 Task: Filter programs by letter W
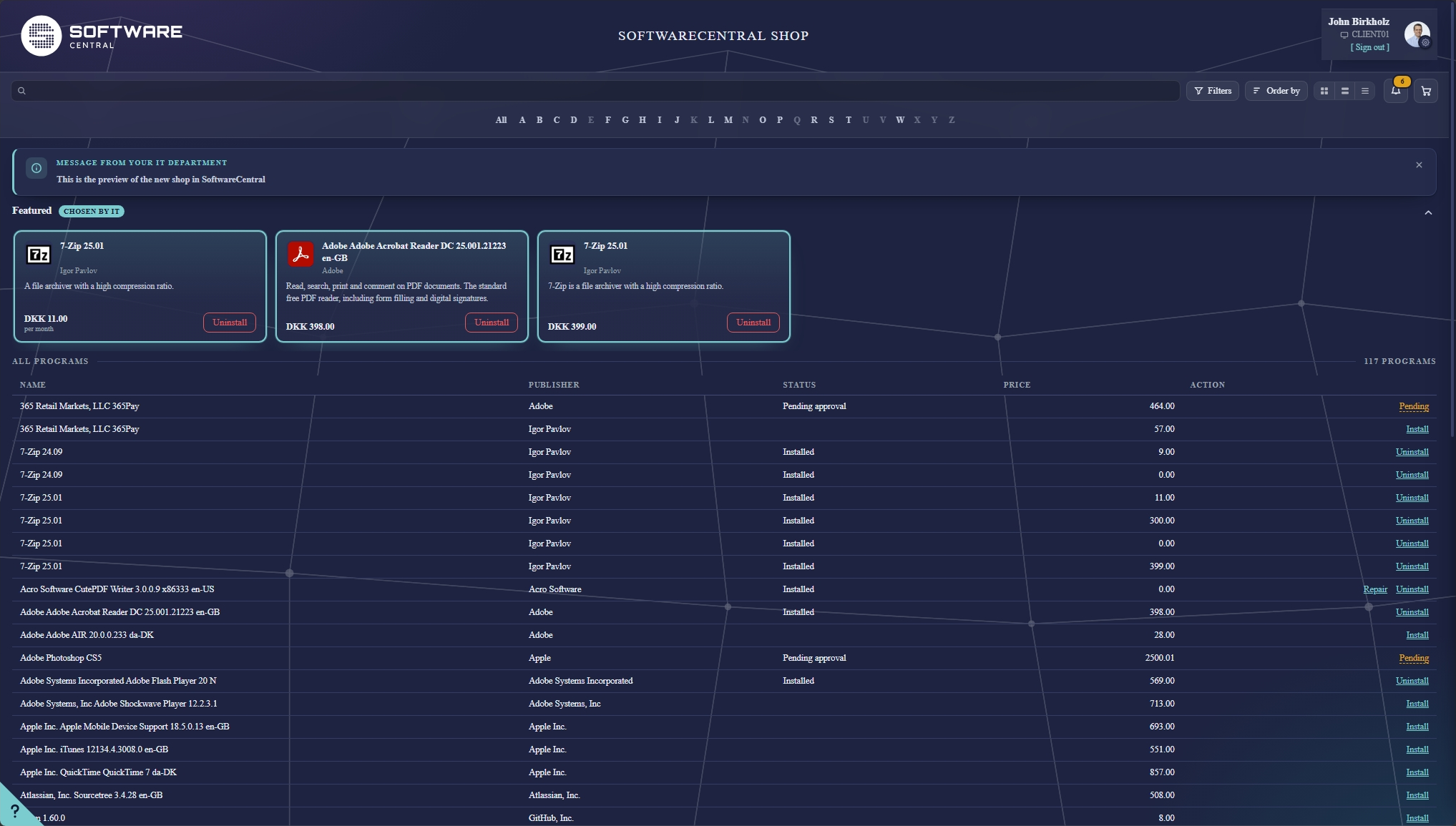pos(900,120)
